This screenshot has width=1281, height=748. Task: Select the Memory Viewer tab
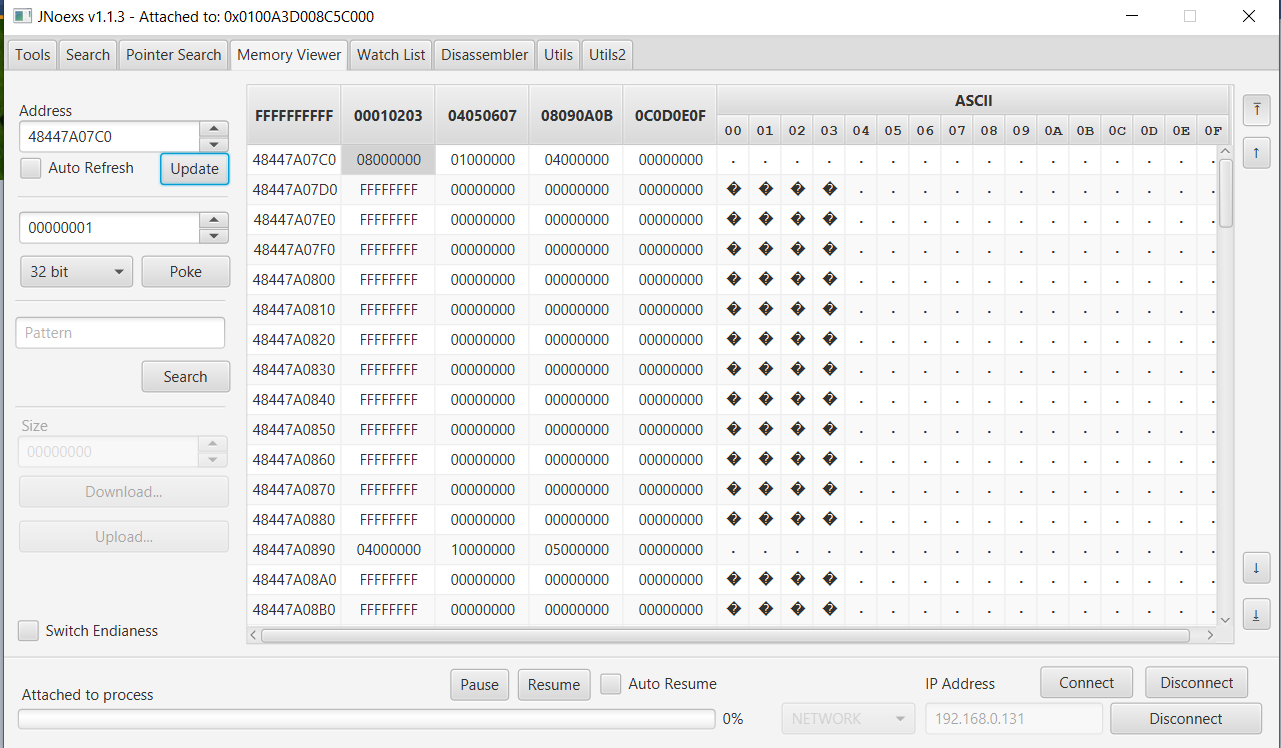(289, 55)
